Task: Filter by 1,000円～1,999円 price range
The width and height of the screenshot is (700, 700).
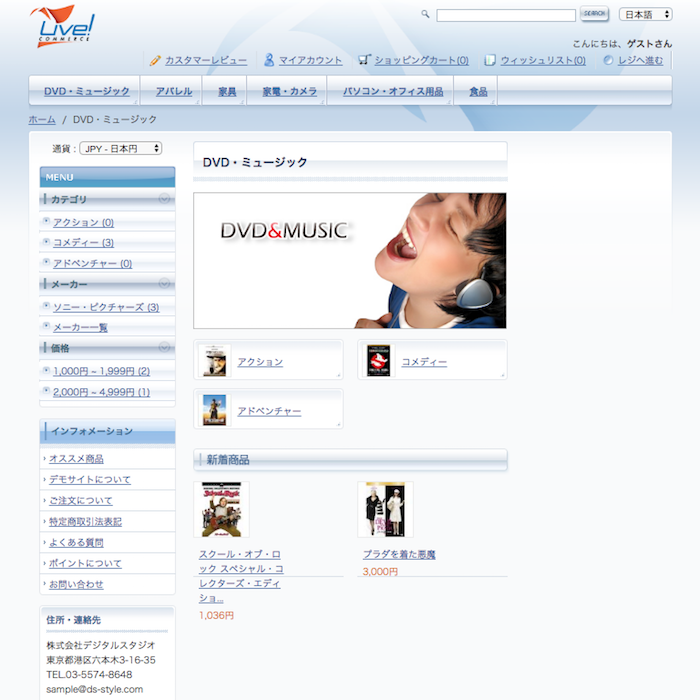Action: (x=101, y=371)
